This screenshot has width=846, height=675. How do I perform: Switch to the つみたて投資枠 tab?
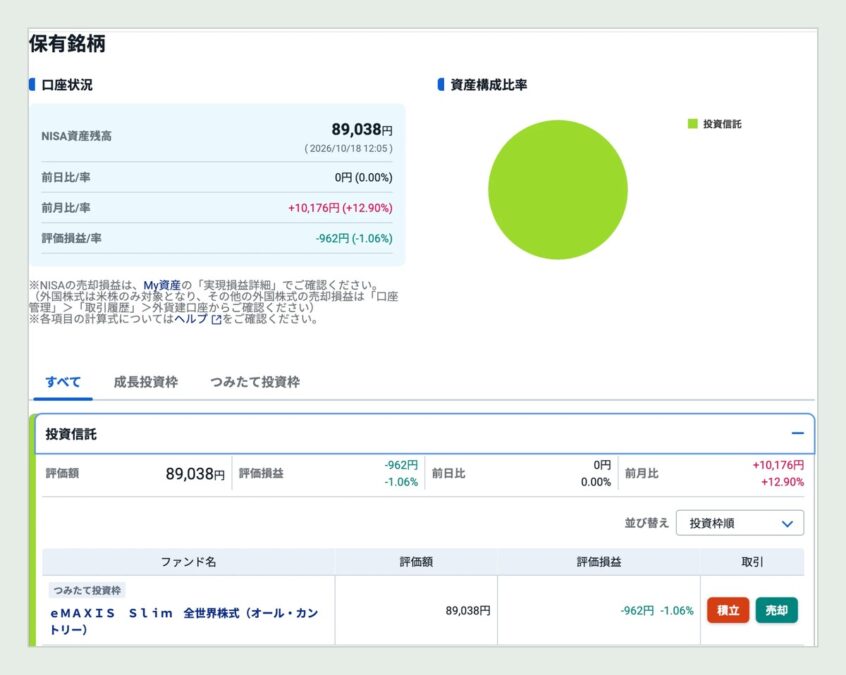(255, 382)
